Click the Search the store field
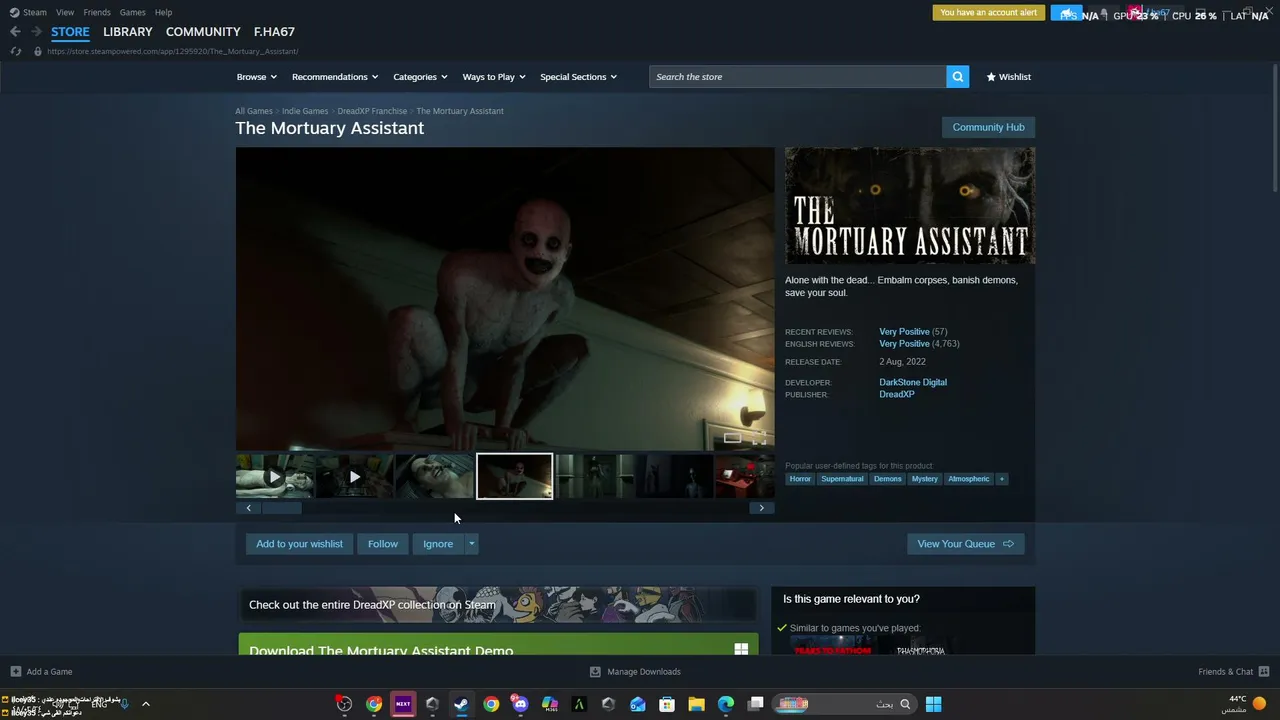 [x=798, y=77]
